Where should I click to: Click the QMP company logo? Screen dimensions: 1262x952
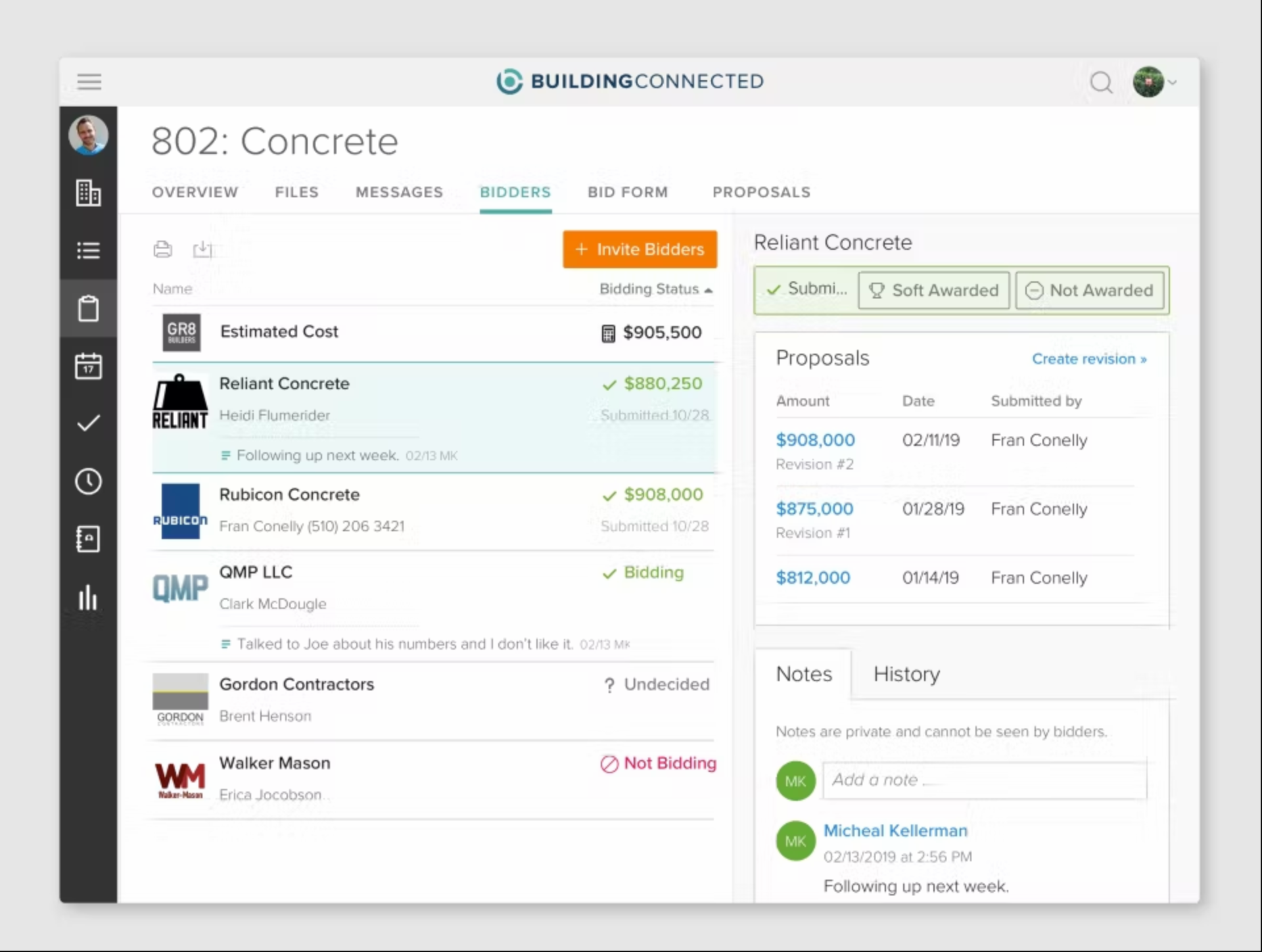(180, 587)
